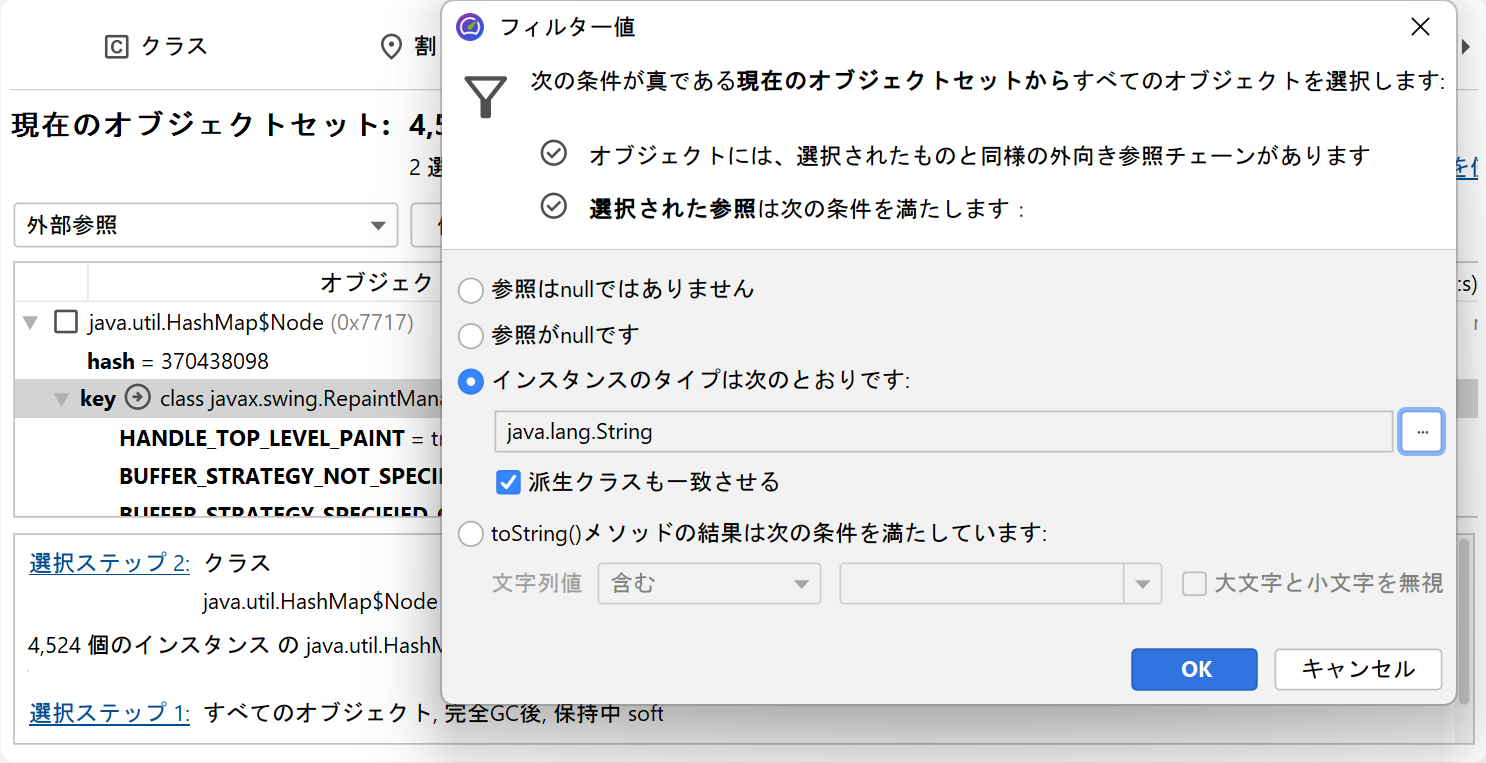This screenshot has width=1486, height=763.
Task: Close the フィルター値 dialog
Action: pyautogui.click(x=1420, y=27)
